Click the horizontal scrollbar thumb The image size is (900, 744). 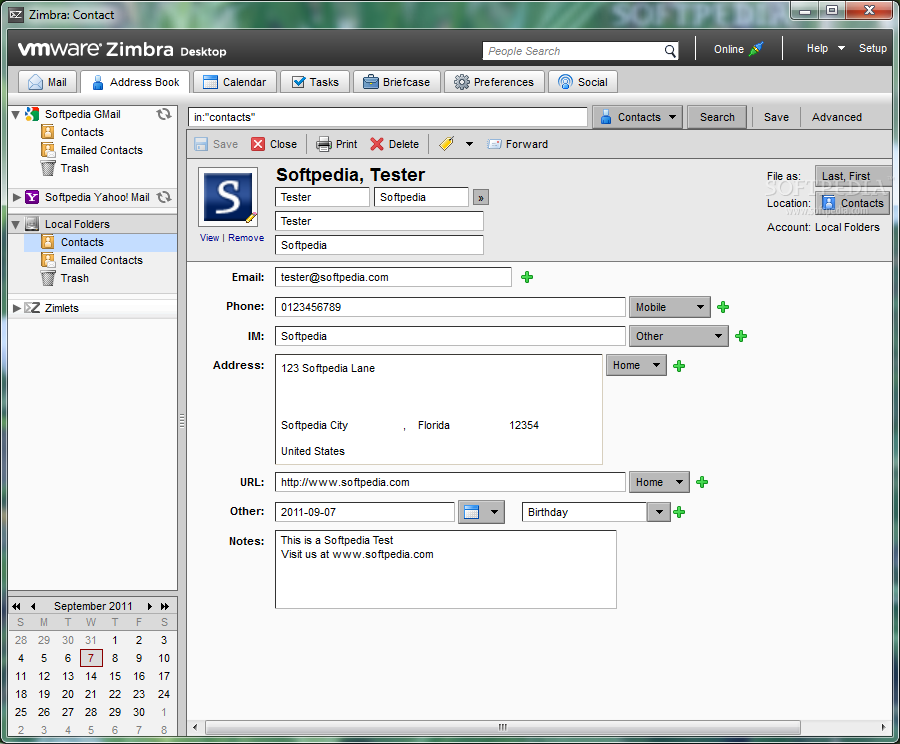(x=503, y=727)
